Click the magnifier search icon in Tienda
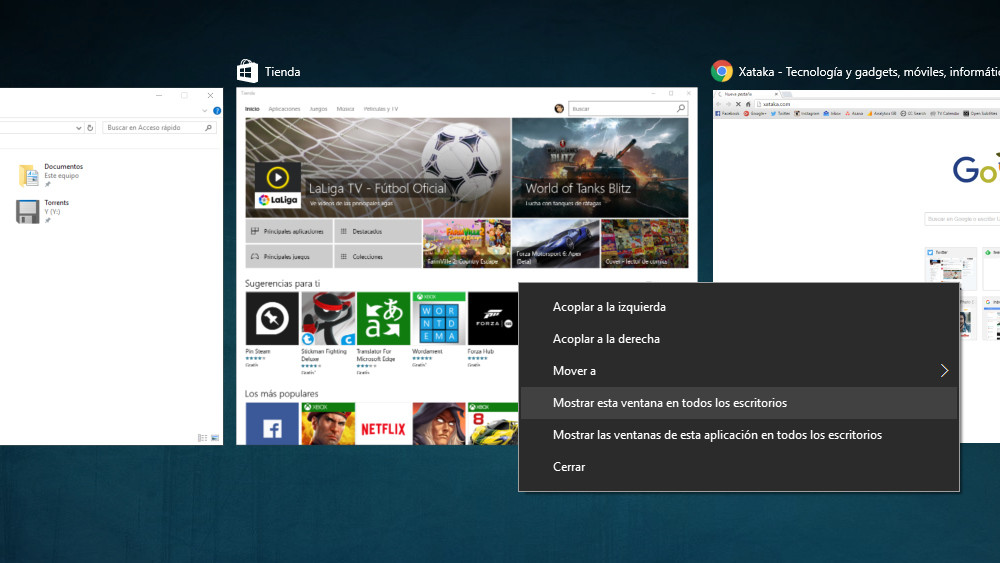 pyautogui.click(x=681, y=108)
